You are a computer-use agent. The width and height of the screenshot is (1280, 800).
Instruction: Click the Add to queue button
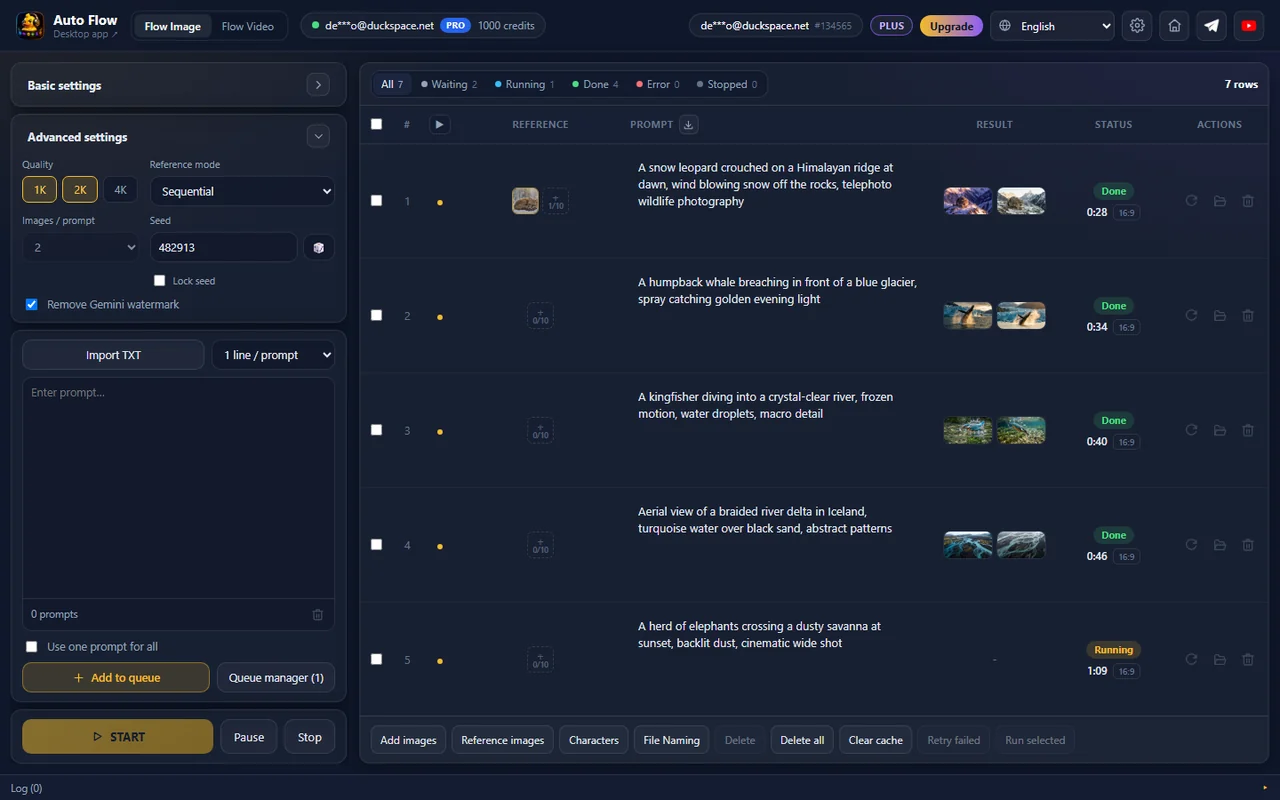pyautogui.click(x=116, y=678)
